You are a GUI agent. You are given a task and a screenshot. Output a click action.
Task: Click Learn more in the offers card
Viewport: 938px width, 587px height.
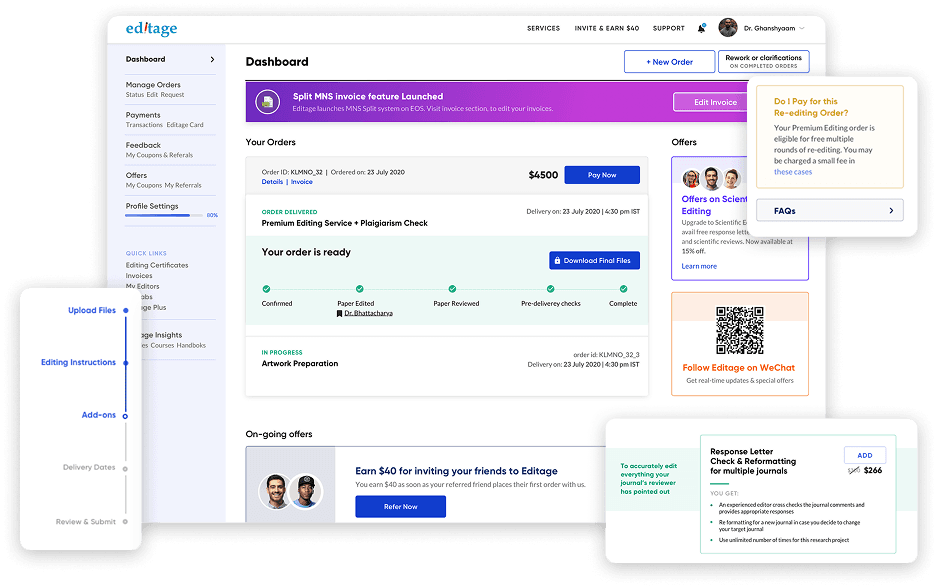coord(699,266)
